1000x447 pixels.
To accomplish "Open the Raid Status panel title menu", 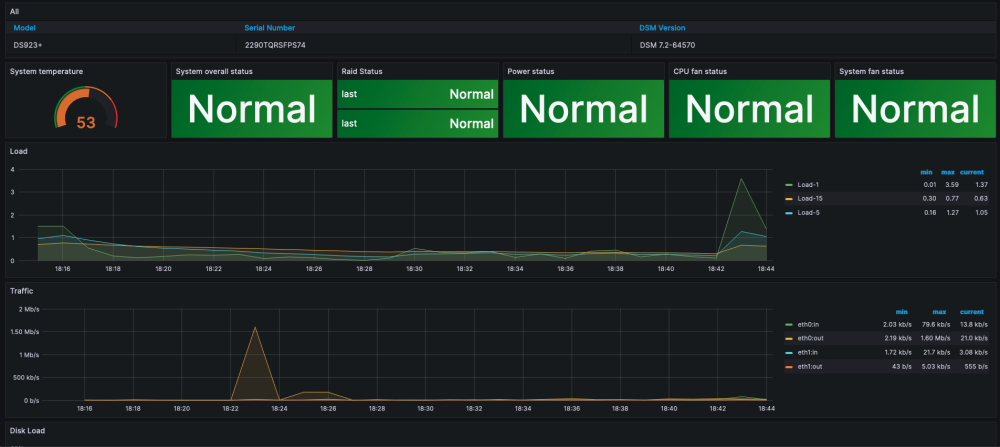I will click(x=362, y=71).
